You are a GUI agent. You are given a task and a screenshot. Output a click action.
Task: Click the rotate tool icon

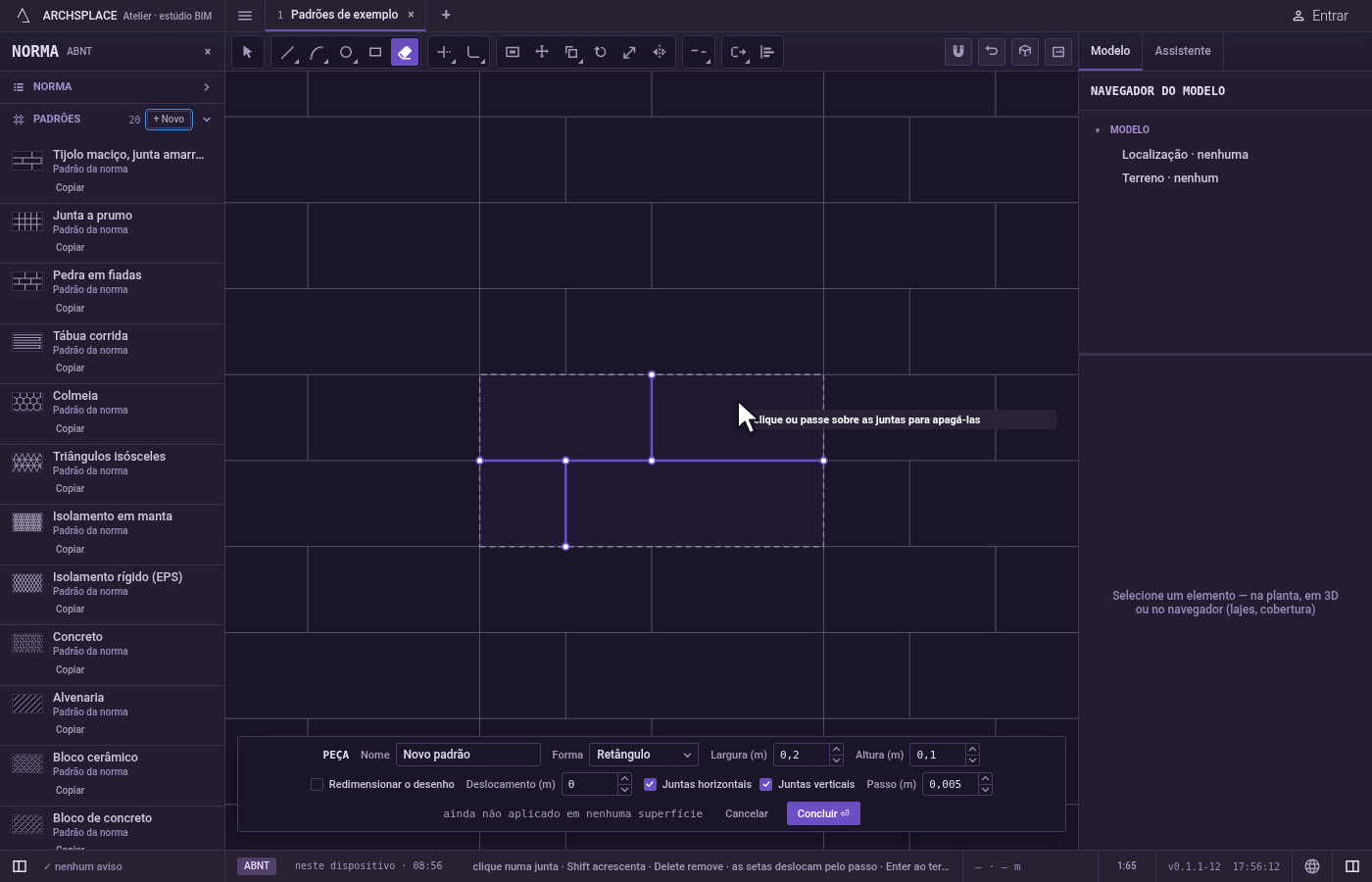(x=601, y=52)
